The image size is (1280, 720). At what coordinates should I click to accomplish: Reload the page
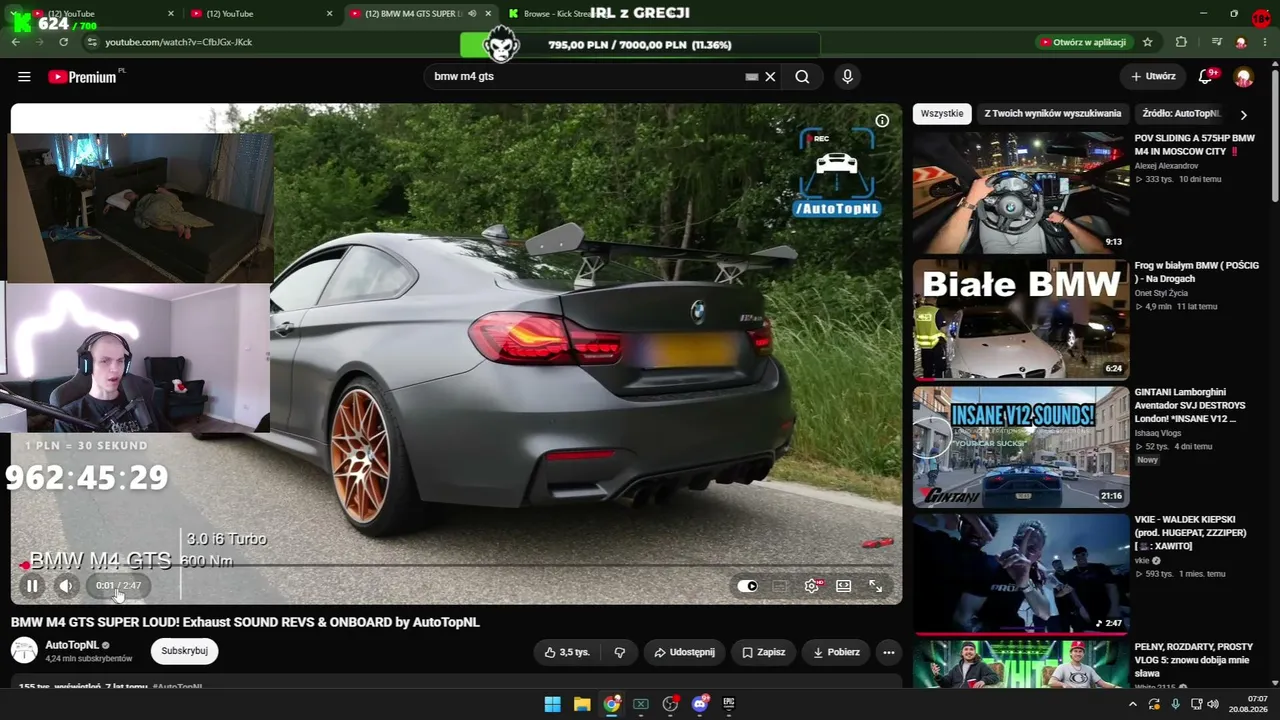pyautogui.click(x=64, y=42)
